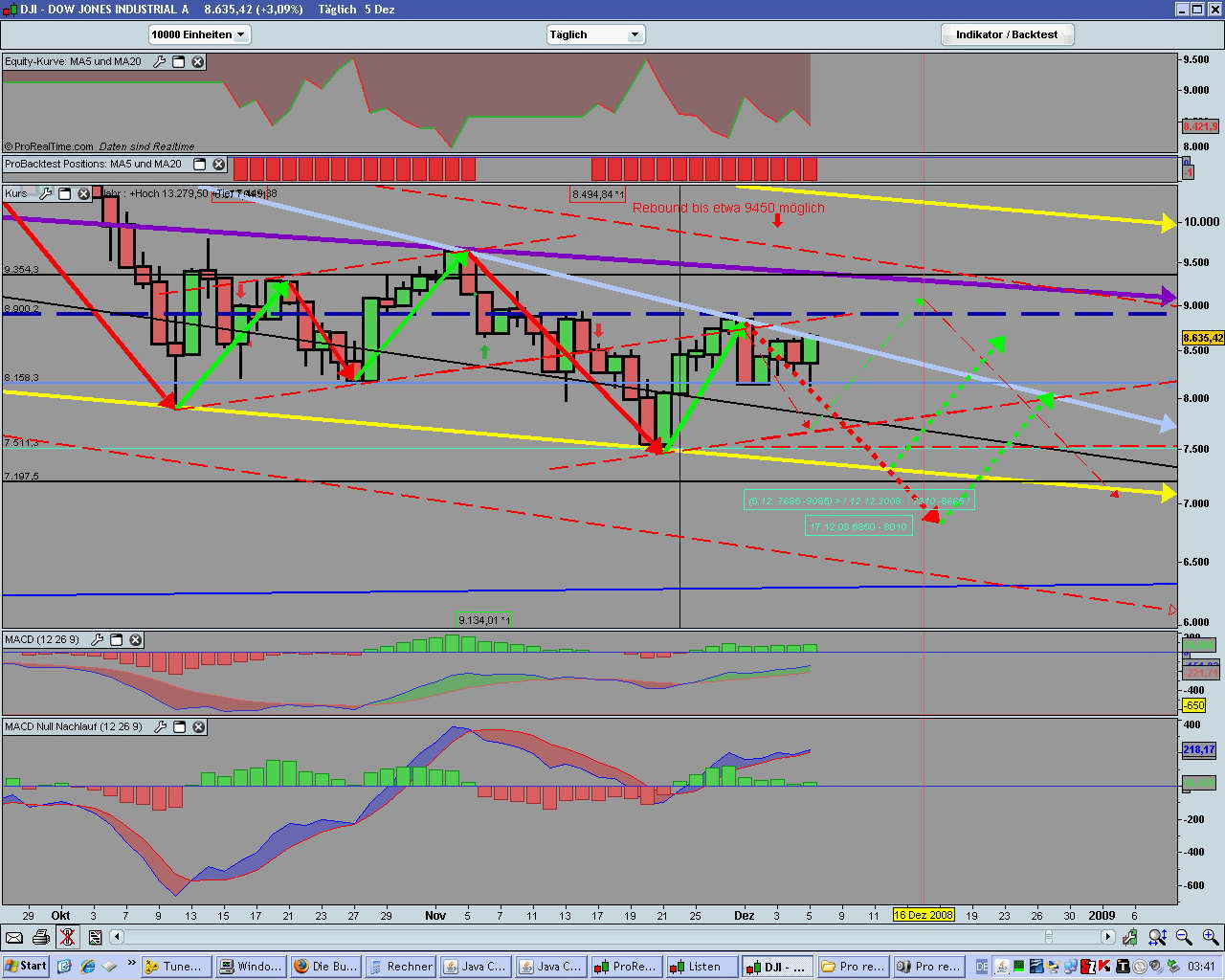Open settings wrench for MACD Null Nachlauf
This screenshot has height=980, width=1225.
pyautogui.click(x=160, y=726)
